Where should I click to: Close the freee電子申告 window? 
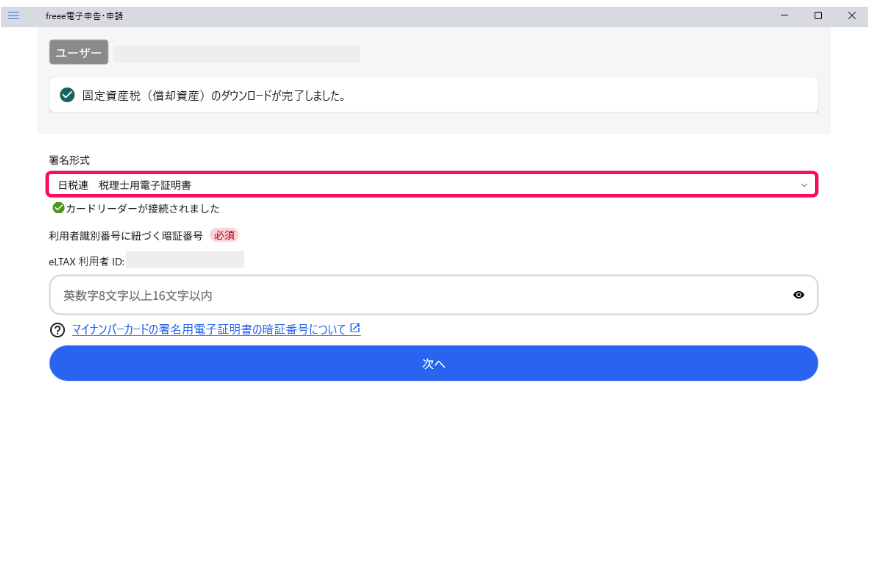(x=852, y=16)
